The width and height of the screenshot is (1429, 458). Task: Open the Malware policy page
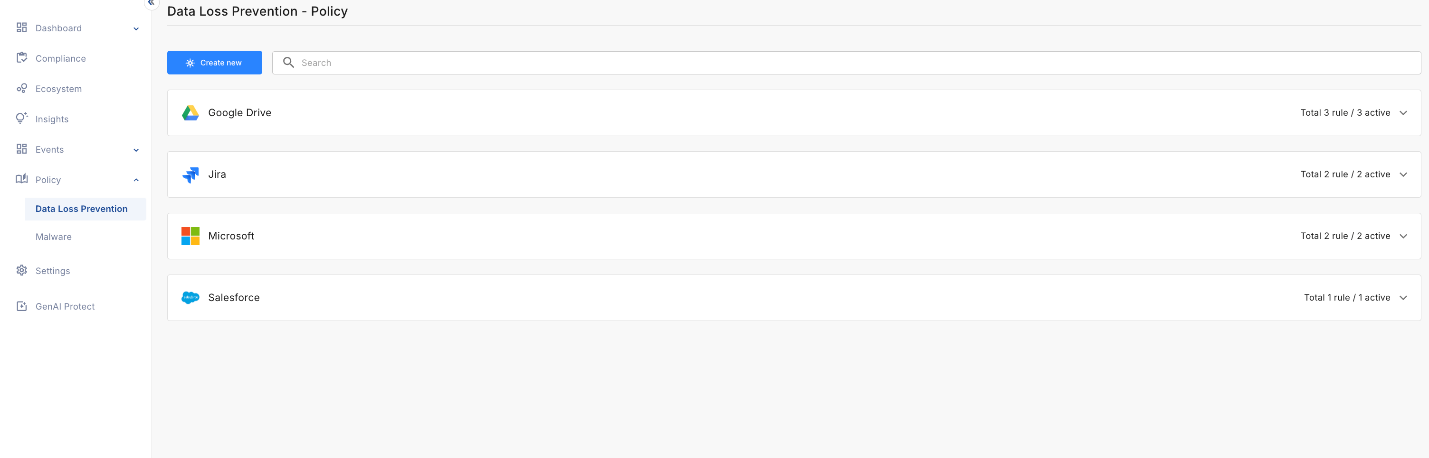tap(53, 237)
